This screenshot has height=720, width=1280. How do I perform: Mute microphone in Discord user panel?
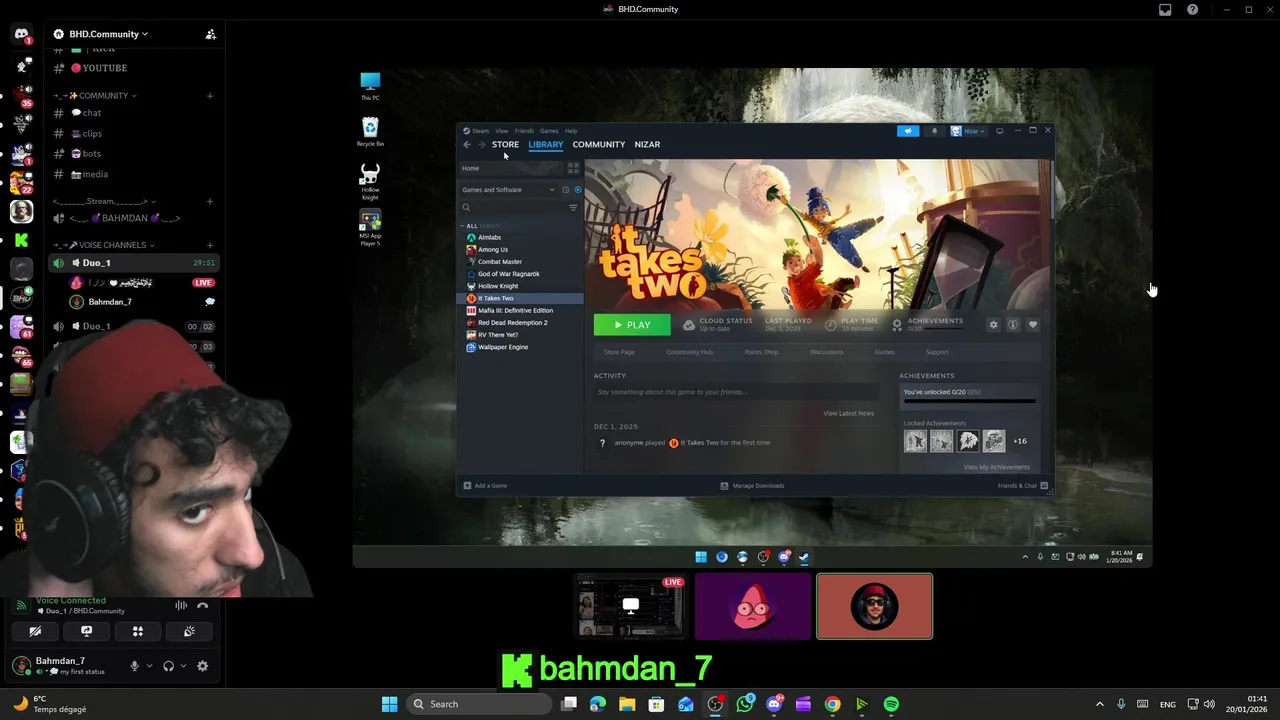pyautogui.click(x=134, y=666)
